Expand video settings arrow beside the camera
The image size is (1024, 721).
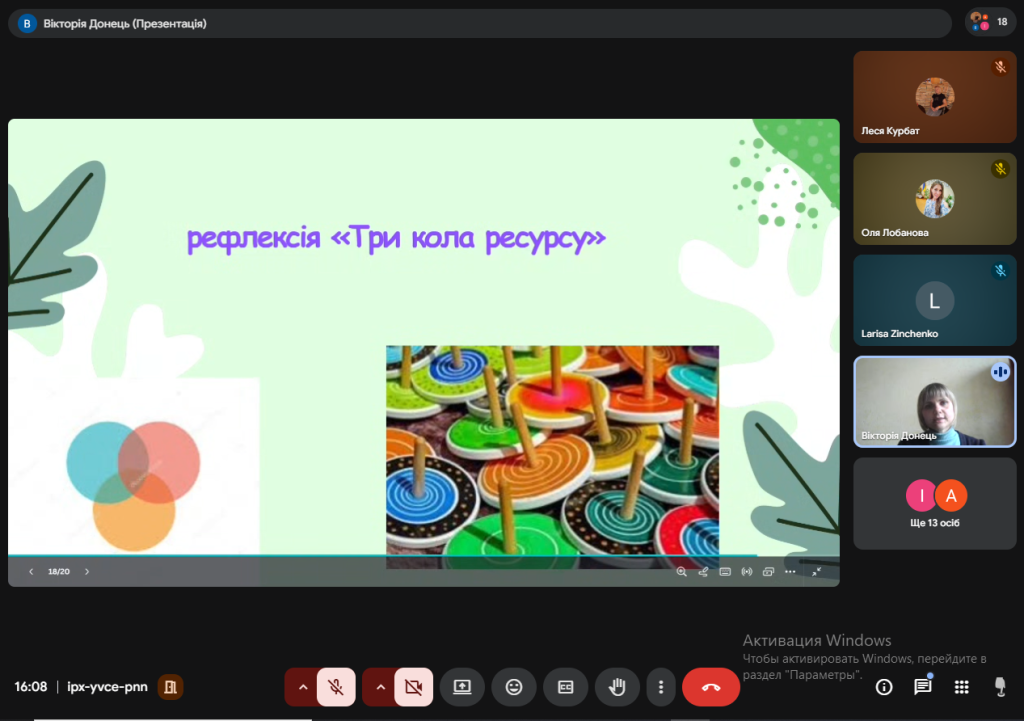coord(380,687)
